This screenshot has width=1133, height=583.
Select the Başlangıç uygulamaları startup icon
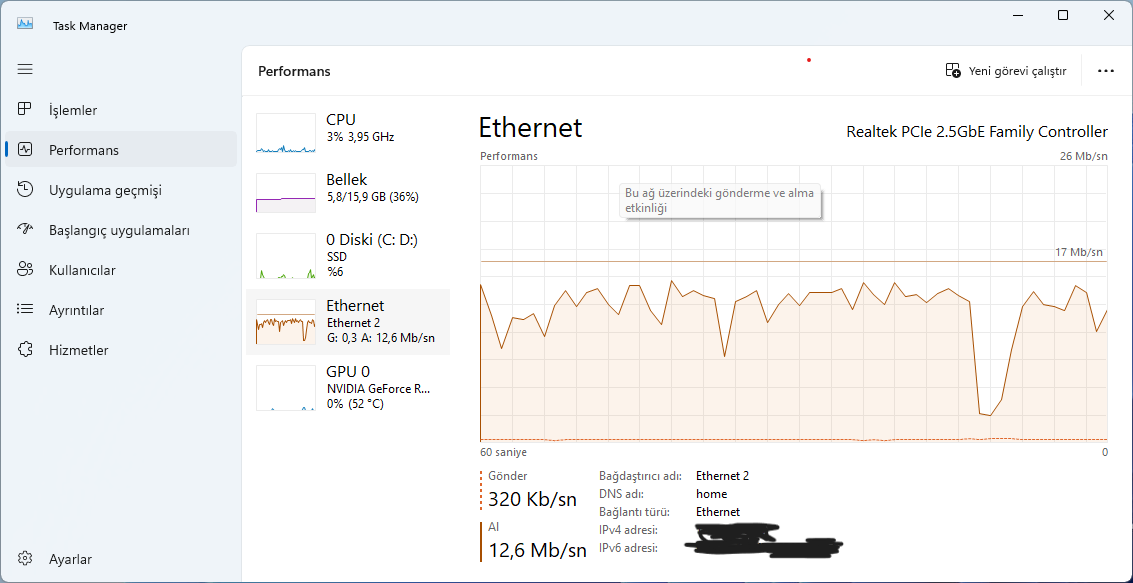[26, 230]
